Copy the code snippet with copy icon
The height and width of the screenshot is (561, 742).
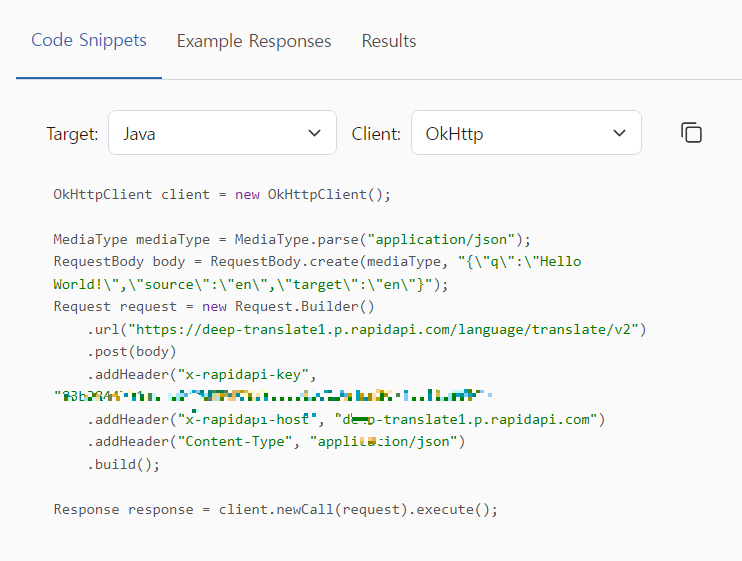691,132
